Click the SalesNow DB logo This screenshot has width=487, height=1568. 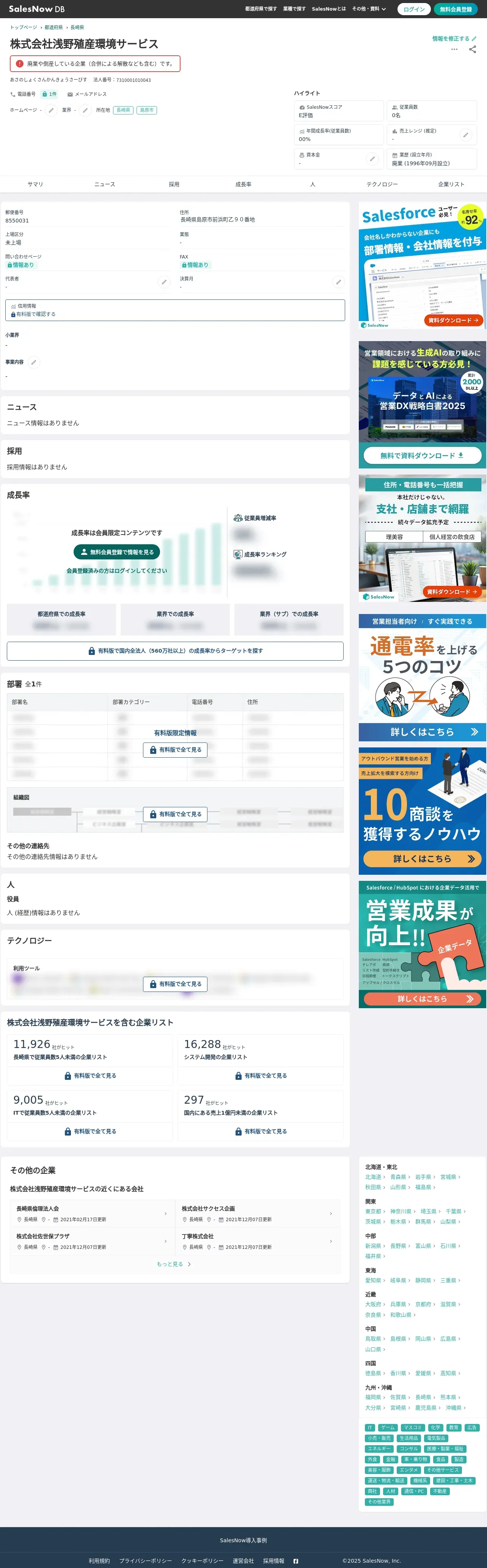click(36, 8)
